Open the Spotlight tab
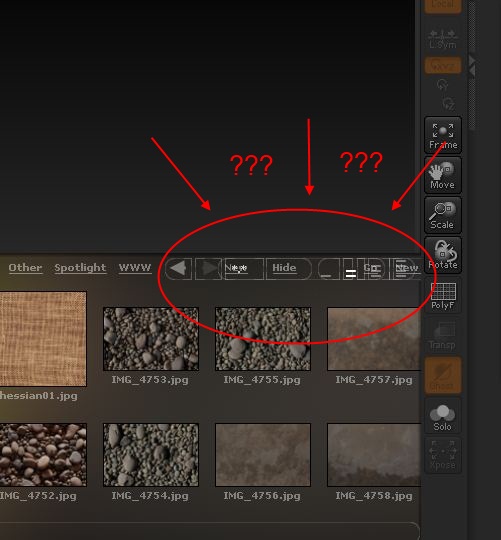The width and height of the screenshot is (501, 540). tap(80, 268)
